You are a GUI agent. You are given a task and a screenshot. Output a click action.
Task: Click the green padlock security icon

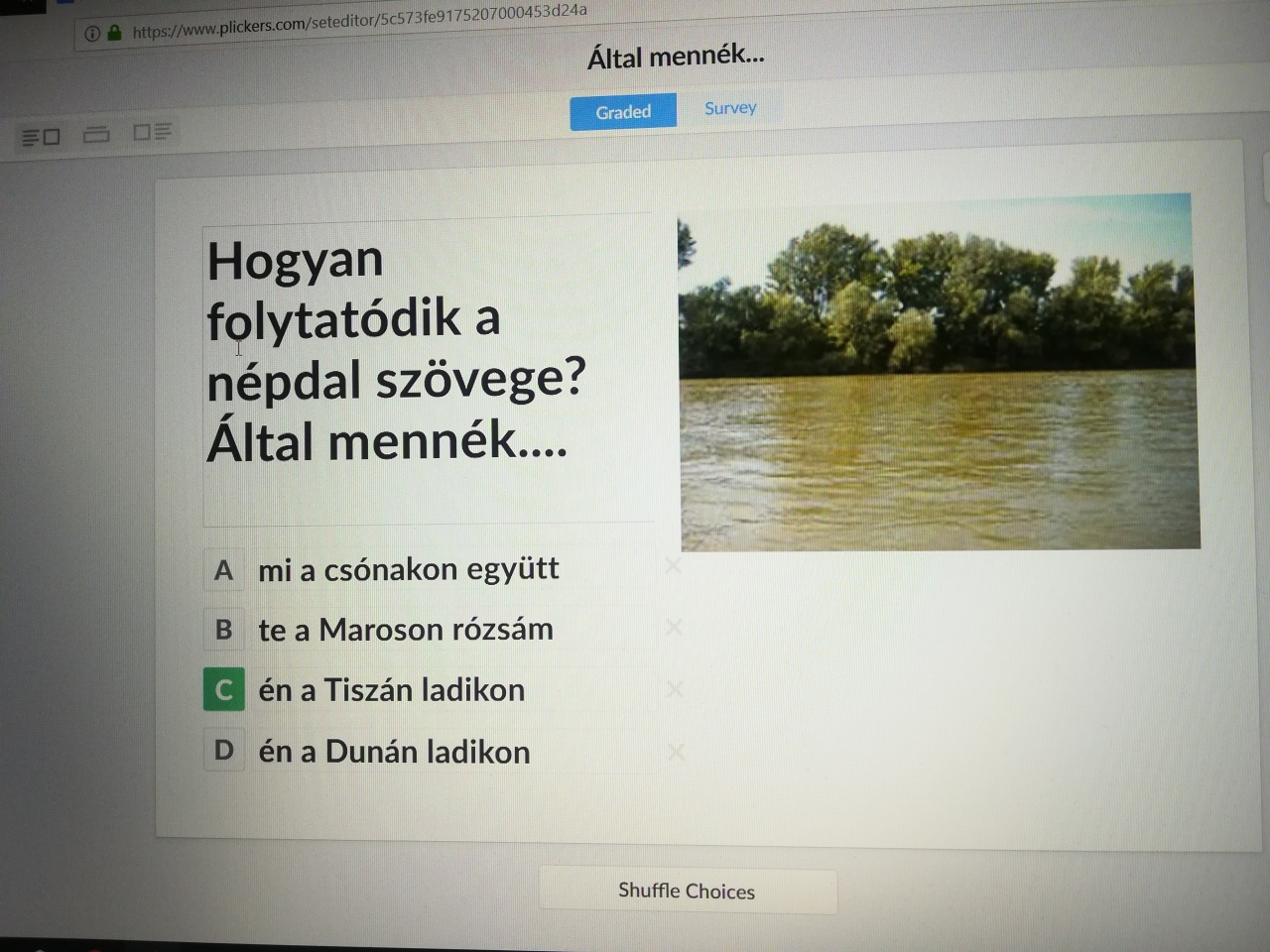[x=114, y=33]
